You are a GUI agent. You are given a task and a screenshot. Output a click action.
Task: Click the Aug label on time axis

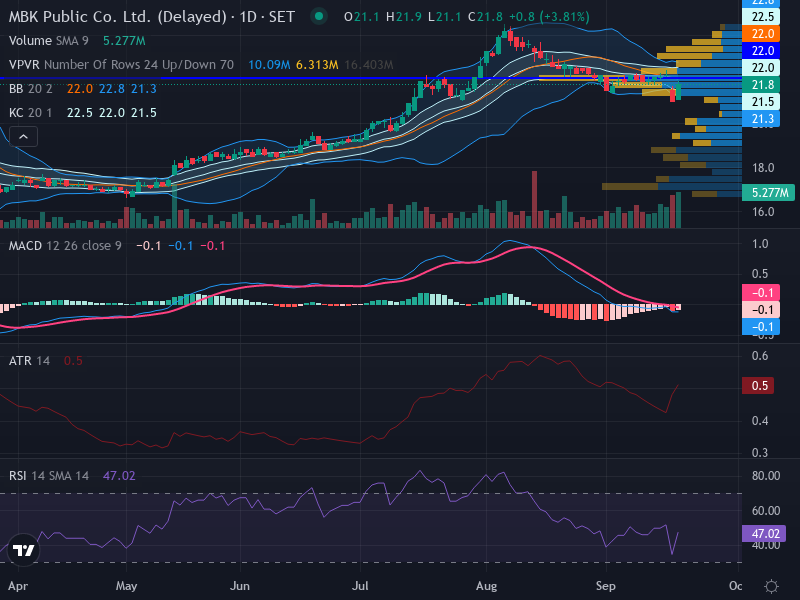point(486,586)
